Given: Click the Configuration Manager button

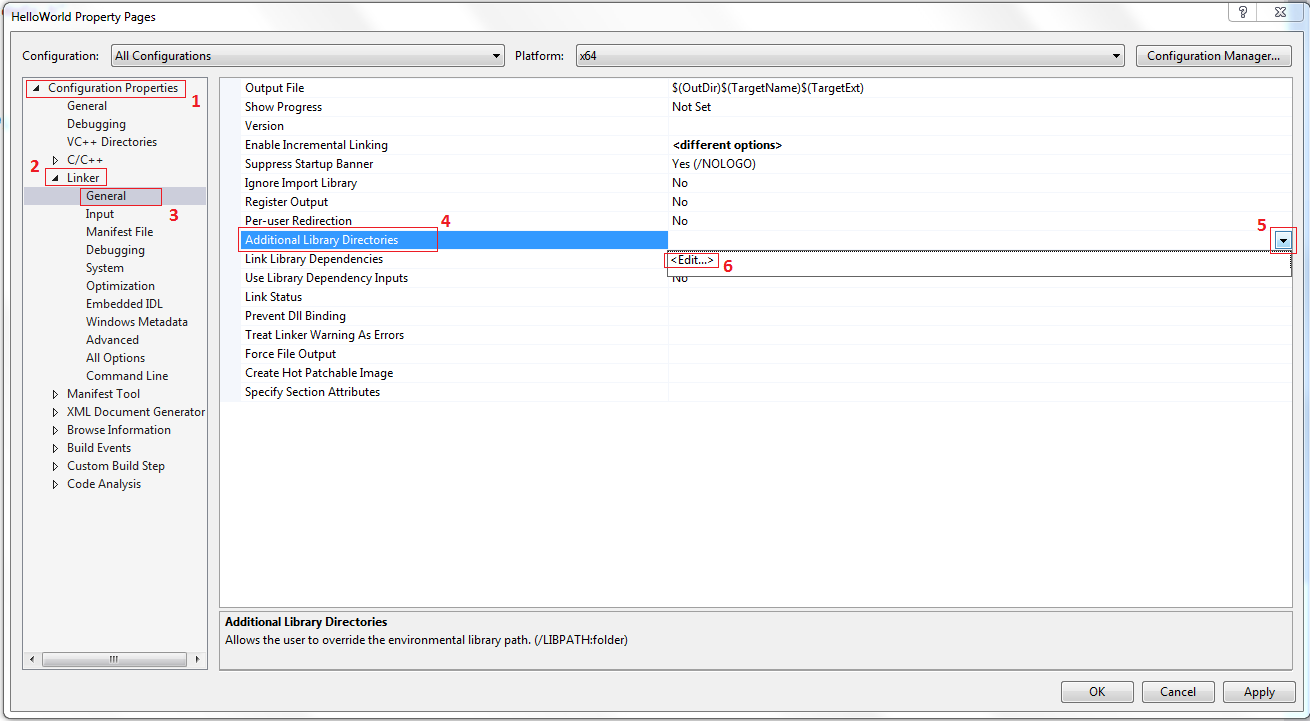Looking at the screenshot, I should click(1213, 55).
